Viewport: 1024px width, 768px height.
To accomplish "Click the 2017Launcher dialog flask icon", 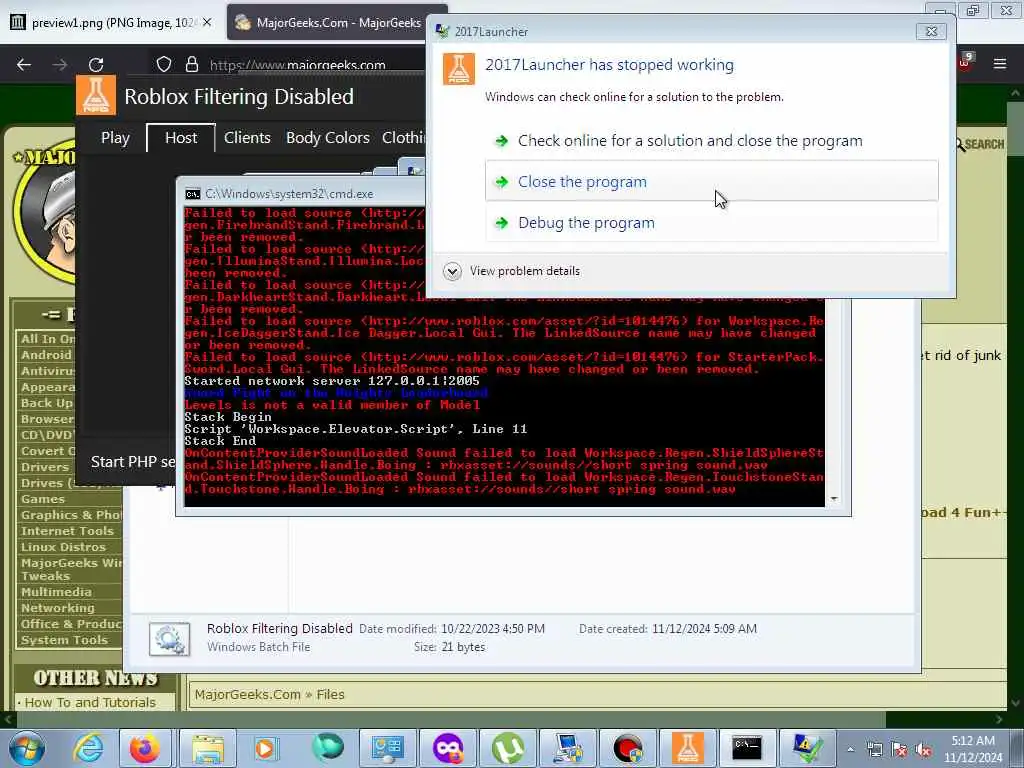I will click(459, 69).
